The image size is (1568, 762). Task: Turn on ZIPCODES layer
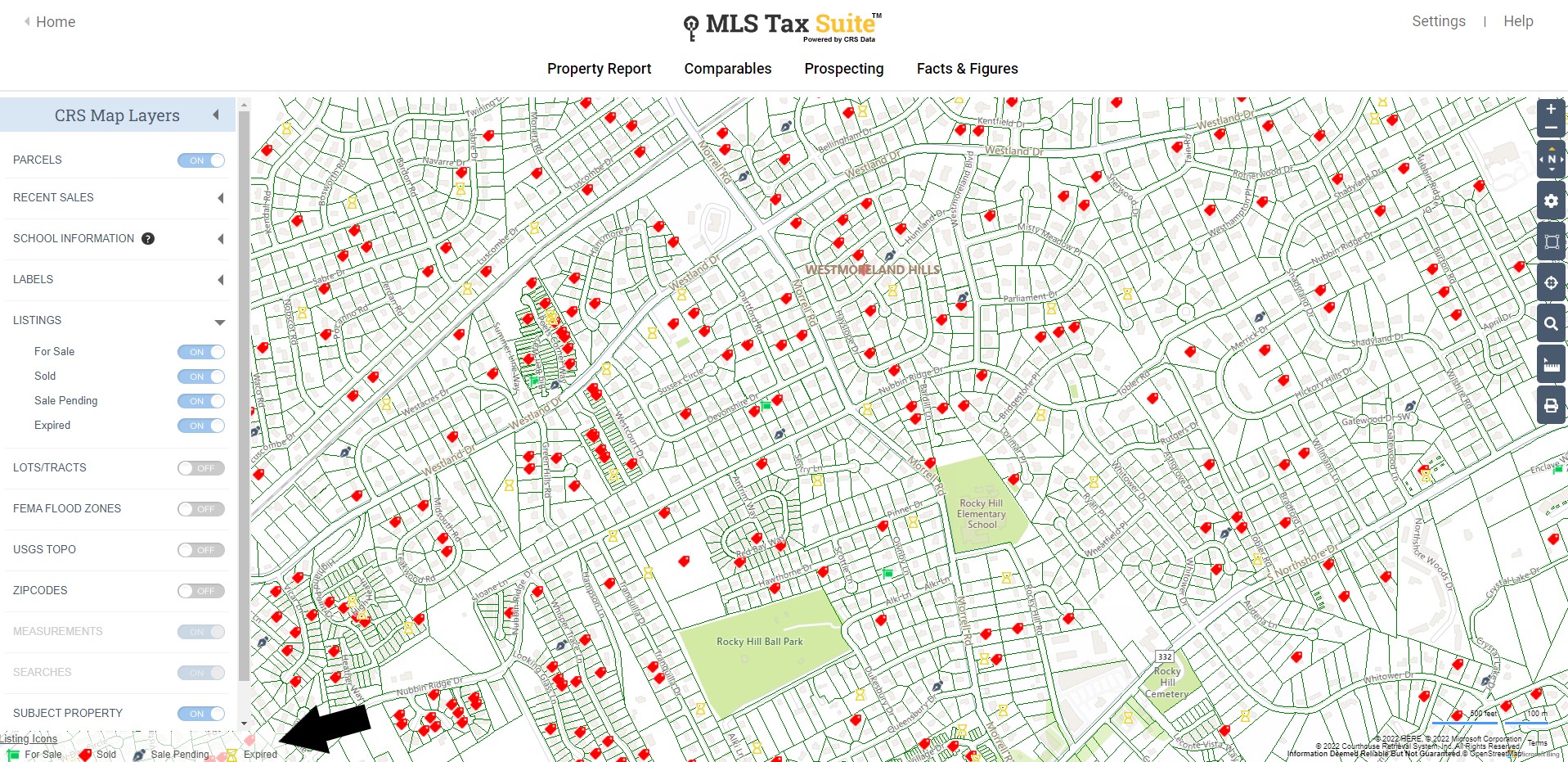[201, 591]
